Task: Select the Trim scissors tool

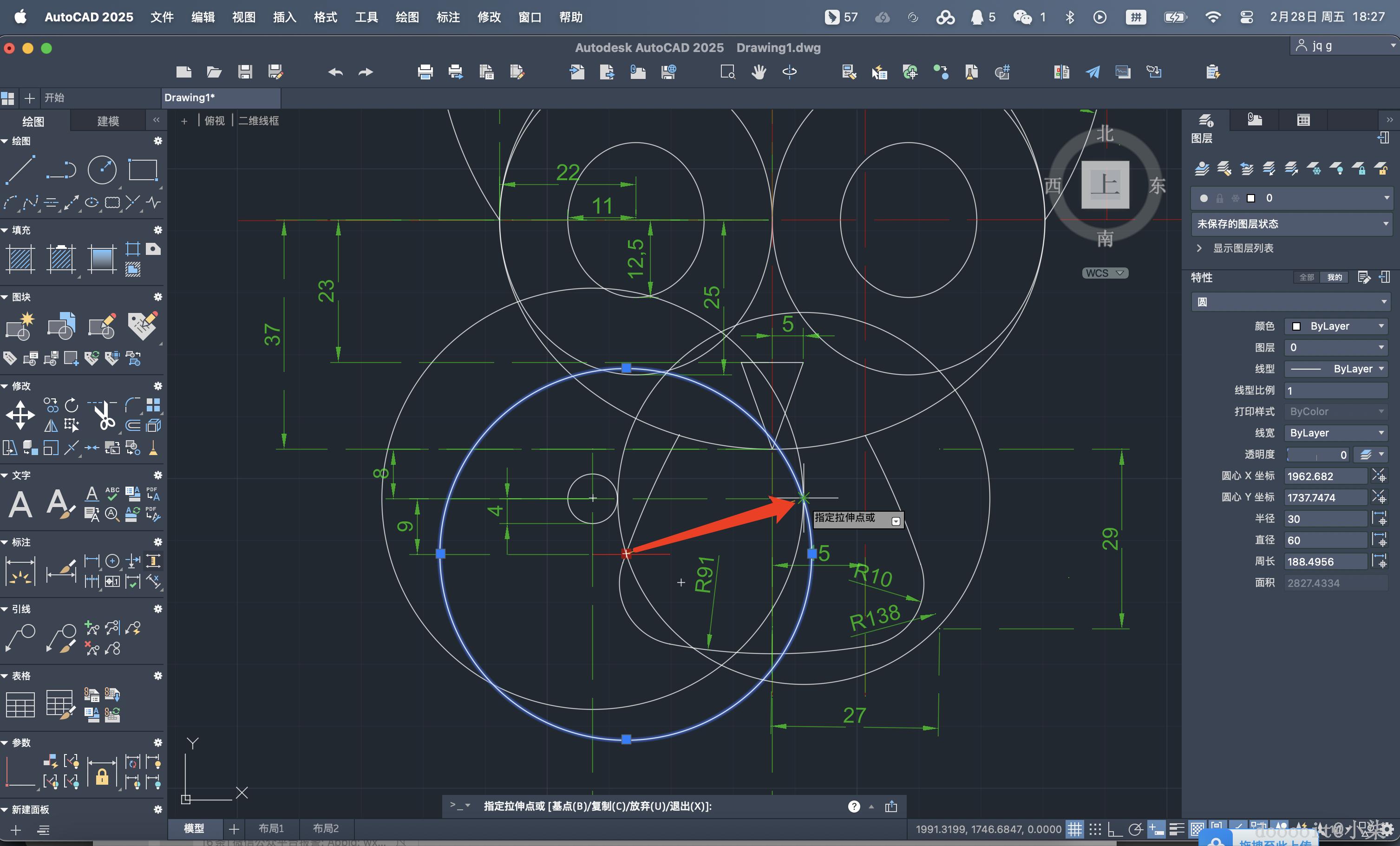Action: [x=104, y=415]
